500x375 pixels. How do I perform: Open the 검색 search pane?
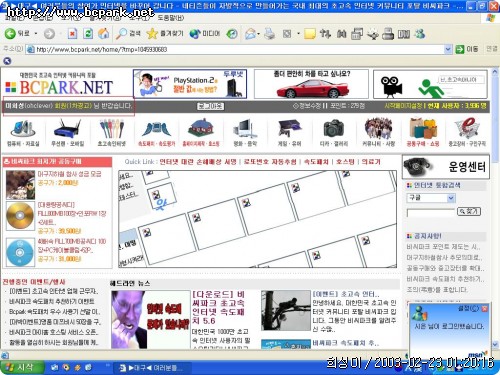128,34
